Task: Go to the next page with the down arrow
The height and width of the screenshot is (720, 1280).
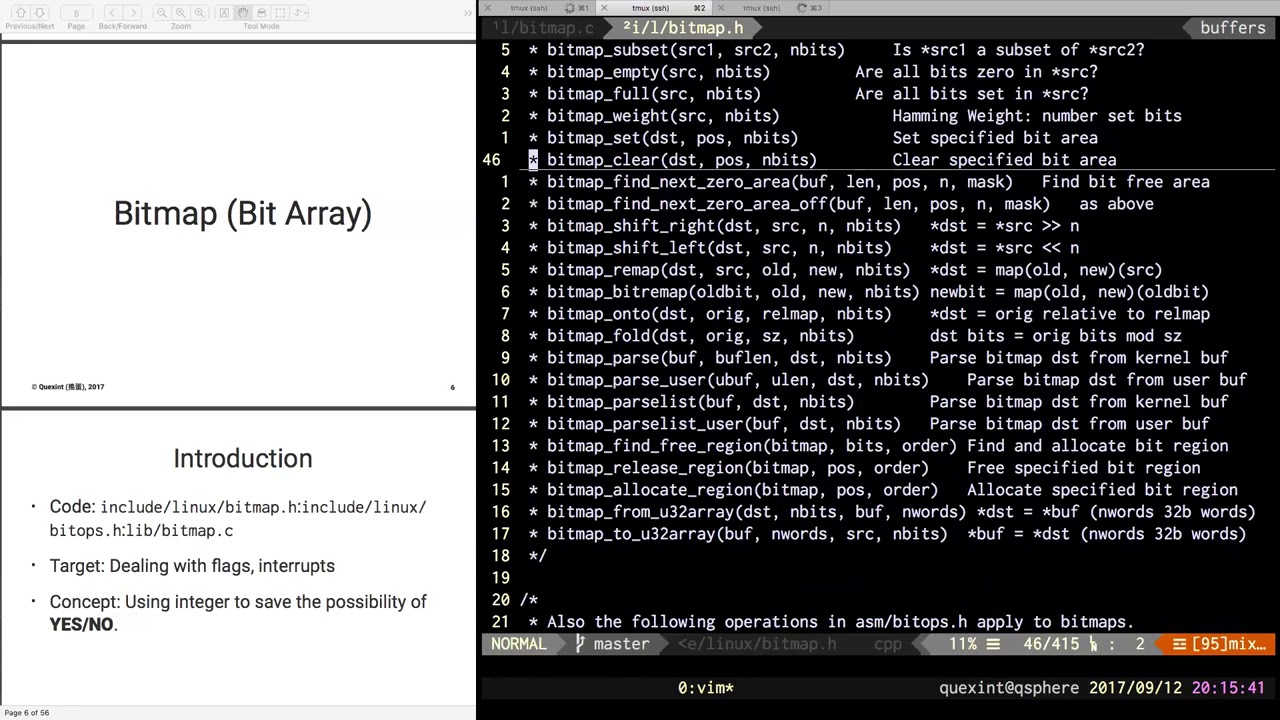Action: (40, 13)
